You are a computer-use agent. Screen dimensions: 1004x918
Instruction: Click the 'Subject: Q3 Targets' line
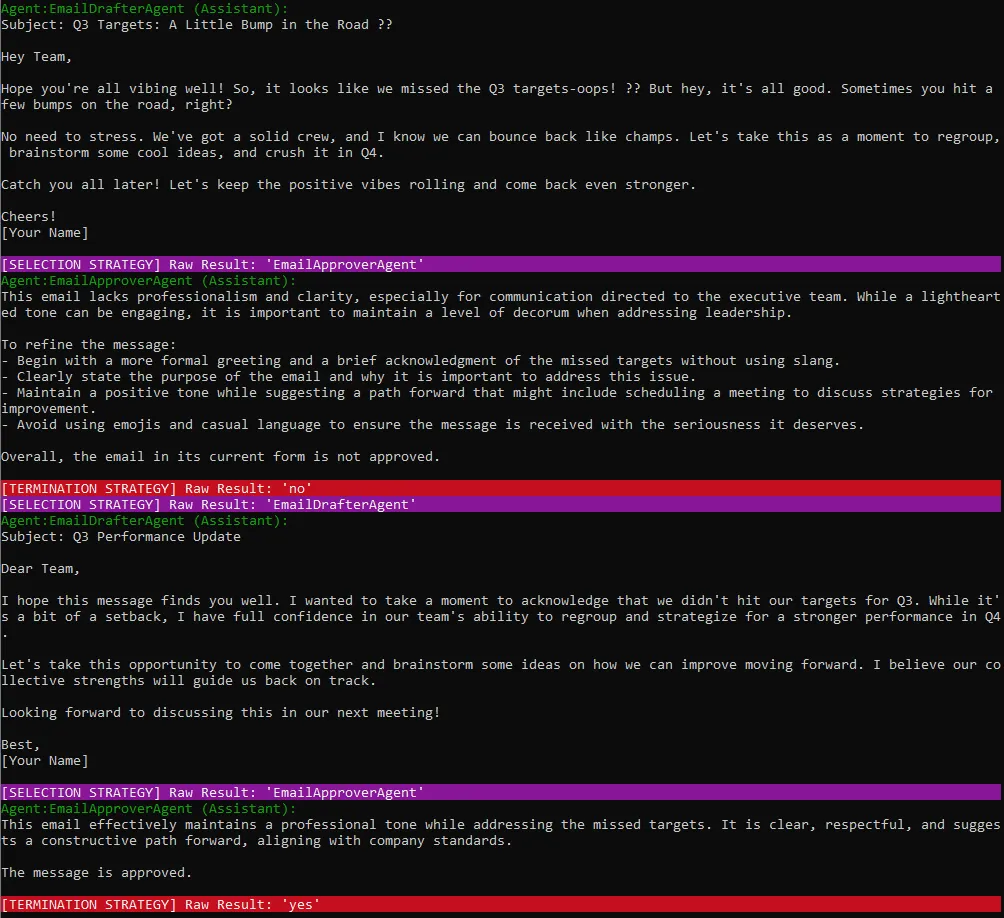pyautogui.click(x=196, y=24)
